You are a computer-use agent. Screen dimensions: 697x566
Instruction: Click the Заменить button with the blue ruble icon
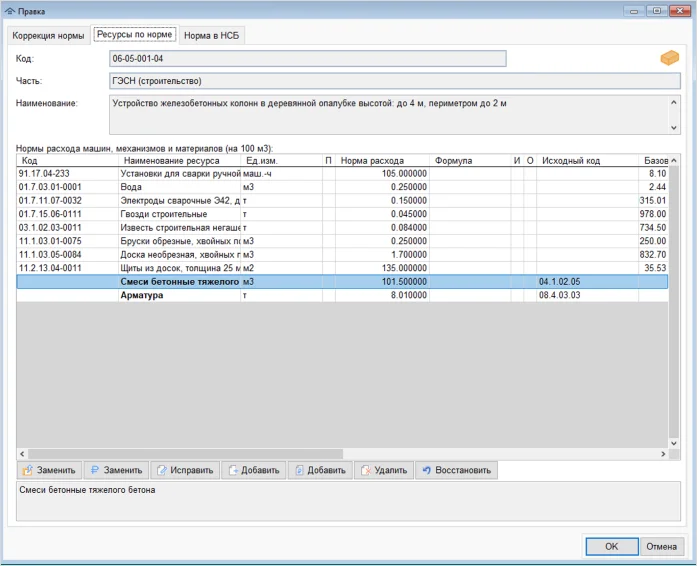116,470
